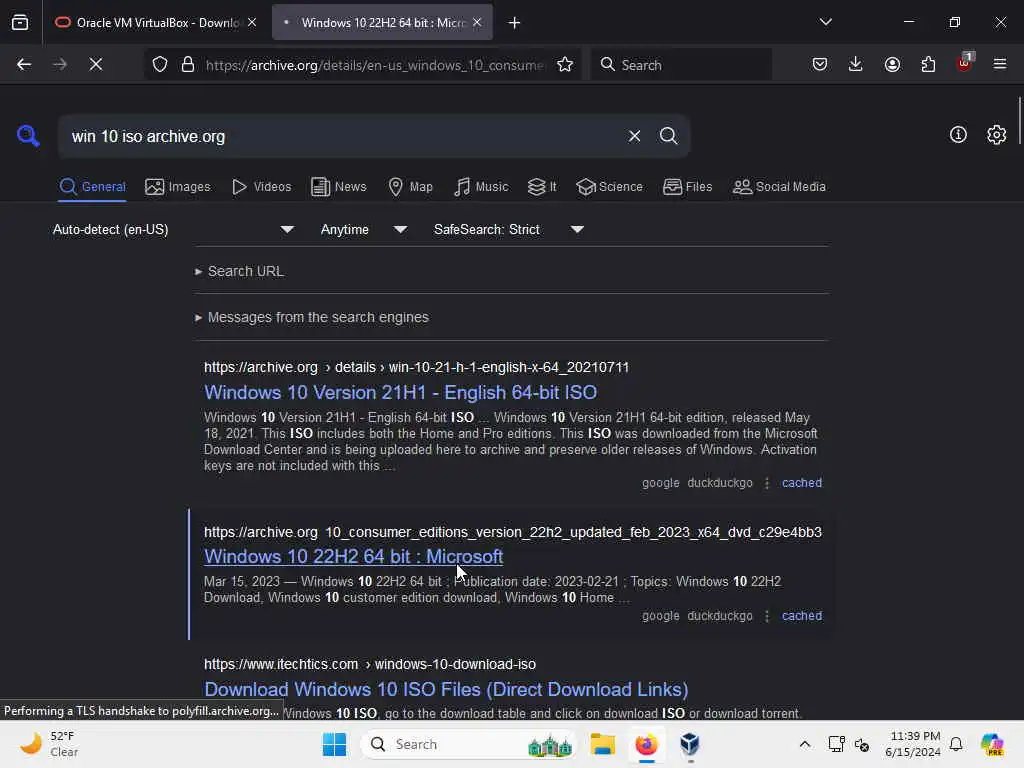1024x768 pixels.
Task: Open the extensions puzzle icon
Action: 928,64
